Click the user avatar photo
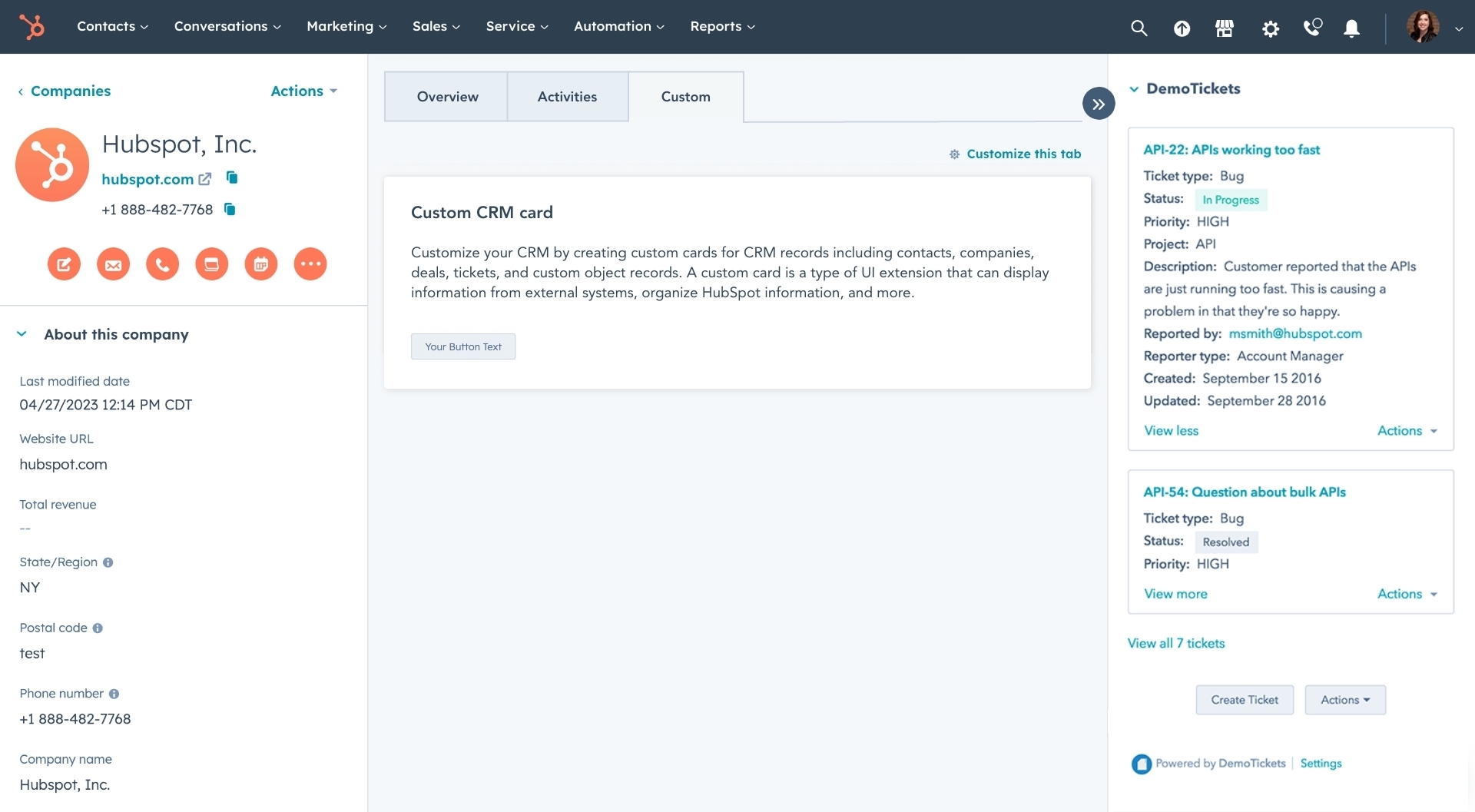The height and width of the screenshot is (812, 1475). pos(1423,27)
